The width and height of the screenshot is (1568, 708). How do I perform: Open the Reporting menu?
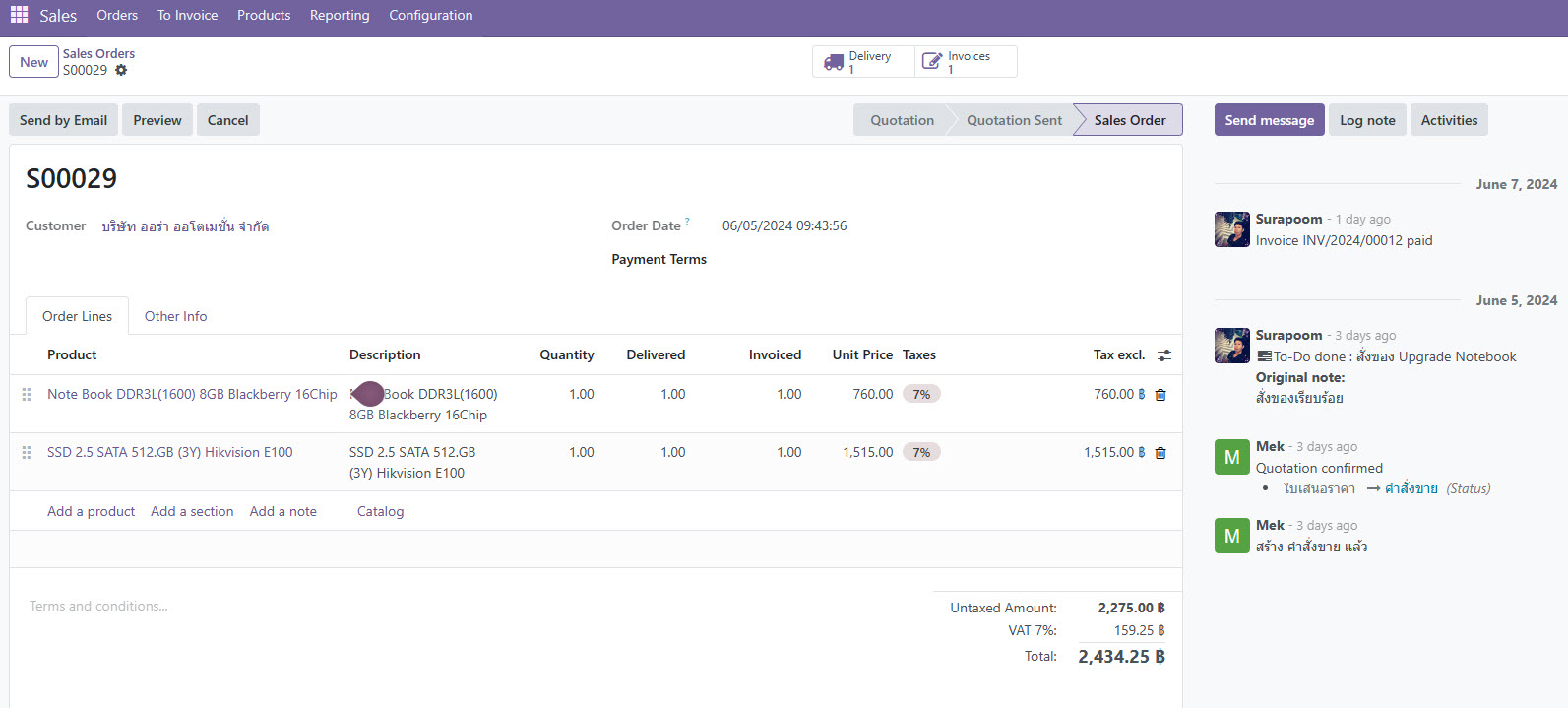coord(340,16)
